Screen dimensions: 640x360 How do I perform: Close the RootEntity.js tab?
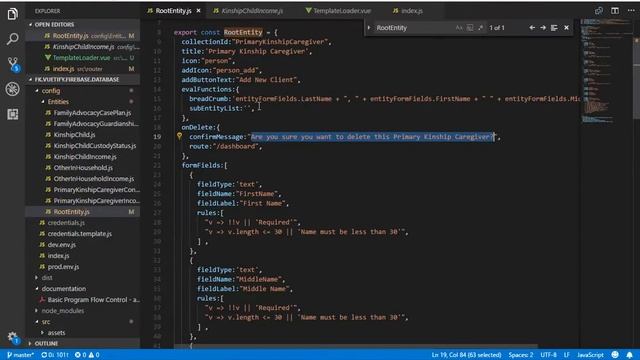[x=198, y=11]
